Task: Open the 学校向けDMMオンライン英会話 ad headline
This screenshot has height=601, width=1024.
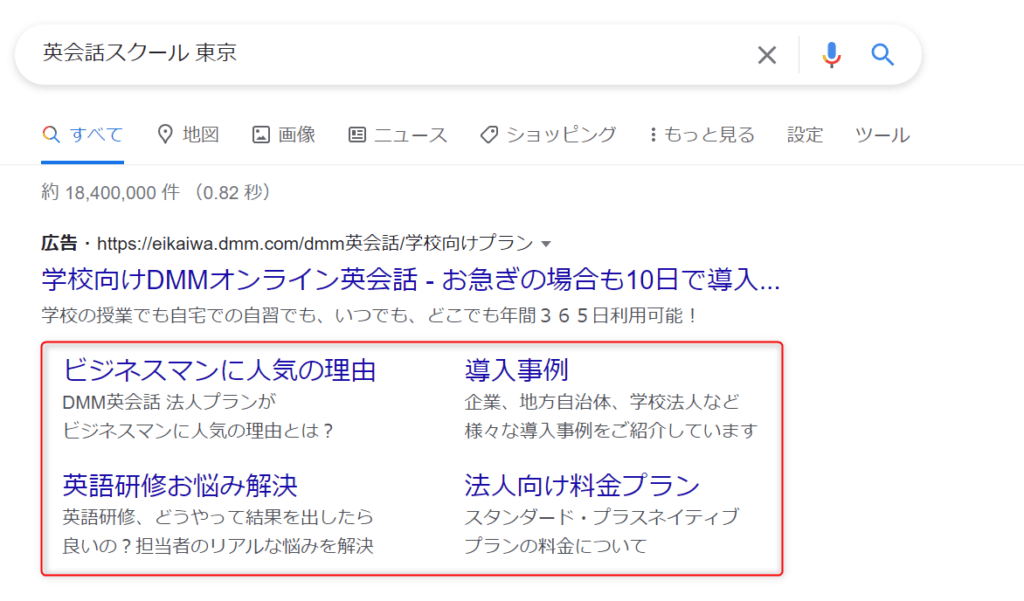Action: click(411, 280)
